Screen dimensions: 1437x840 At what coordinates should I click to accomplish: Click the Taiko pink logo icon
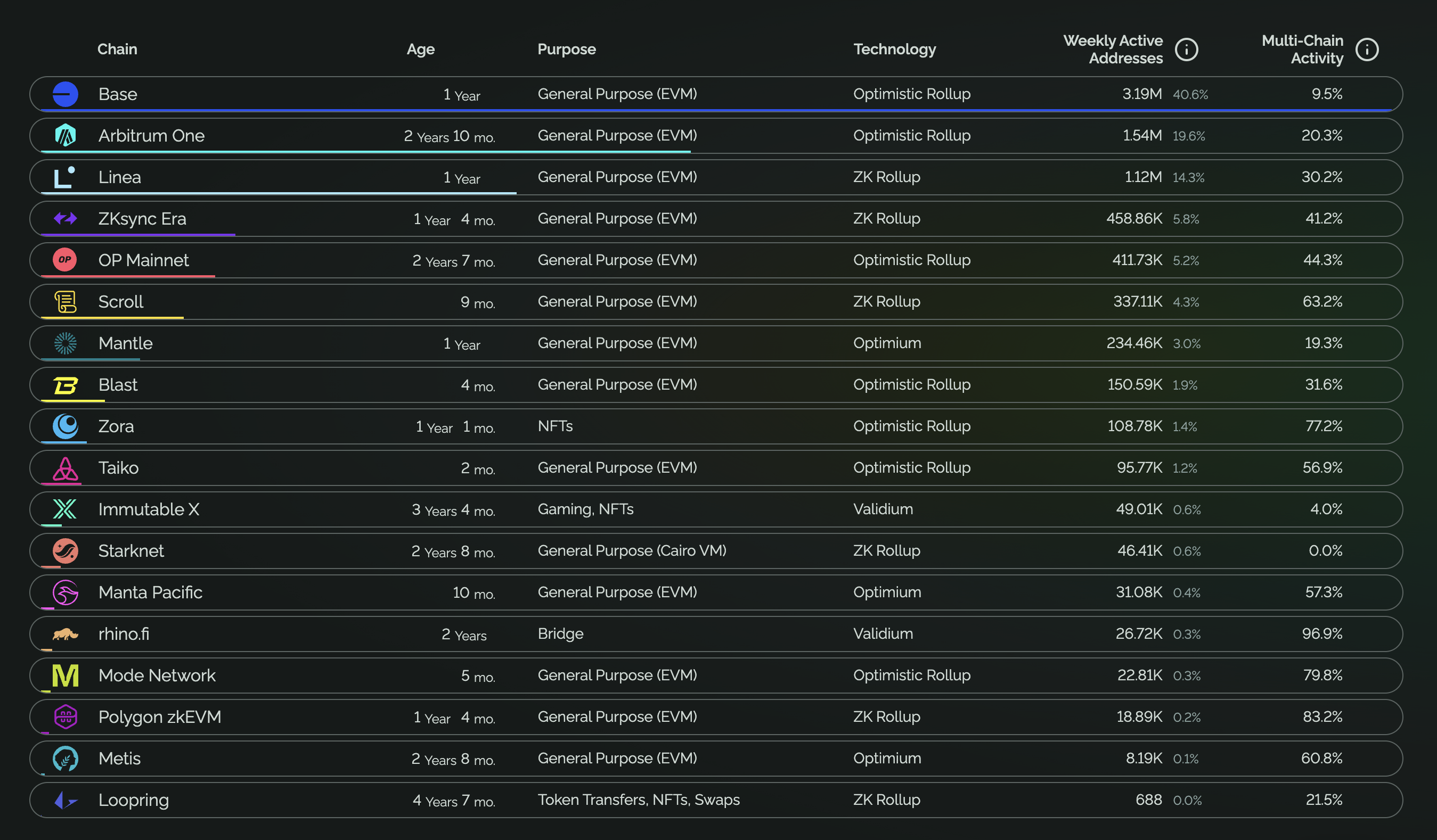tap(65, 468)
